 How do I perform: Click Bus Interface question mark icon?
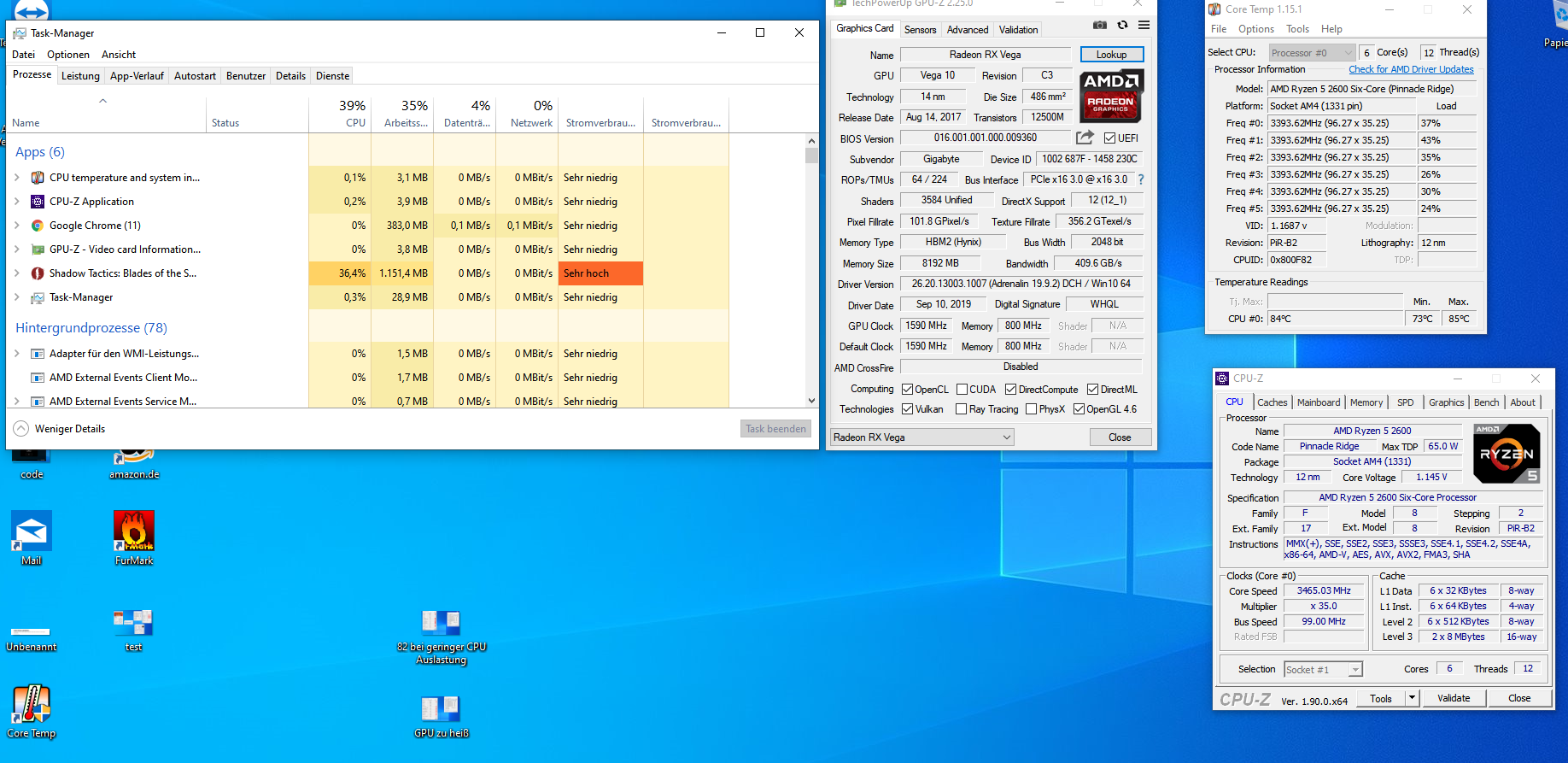pos(1140,179)
